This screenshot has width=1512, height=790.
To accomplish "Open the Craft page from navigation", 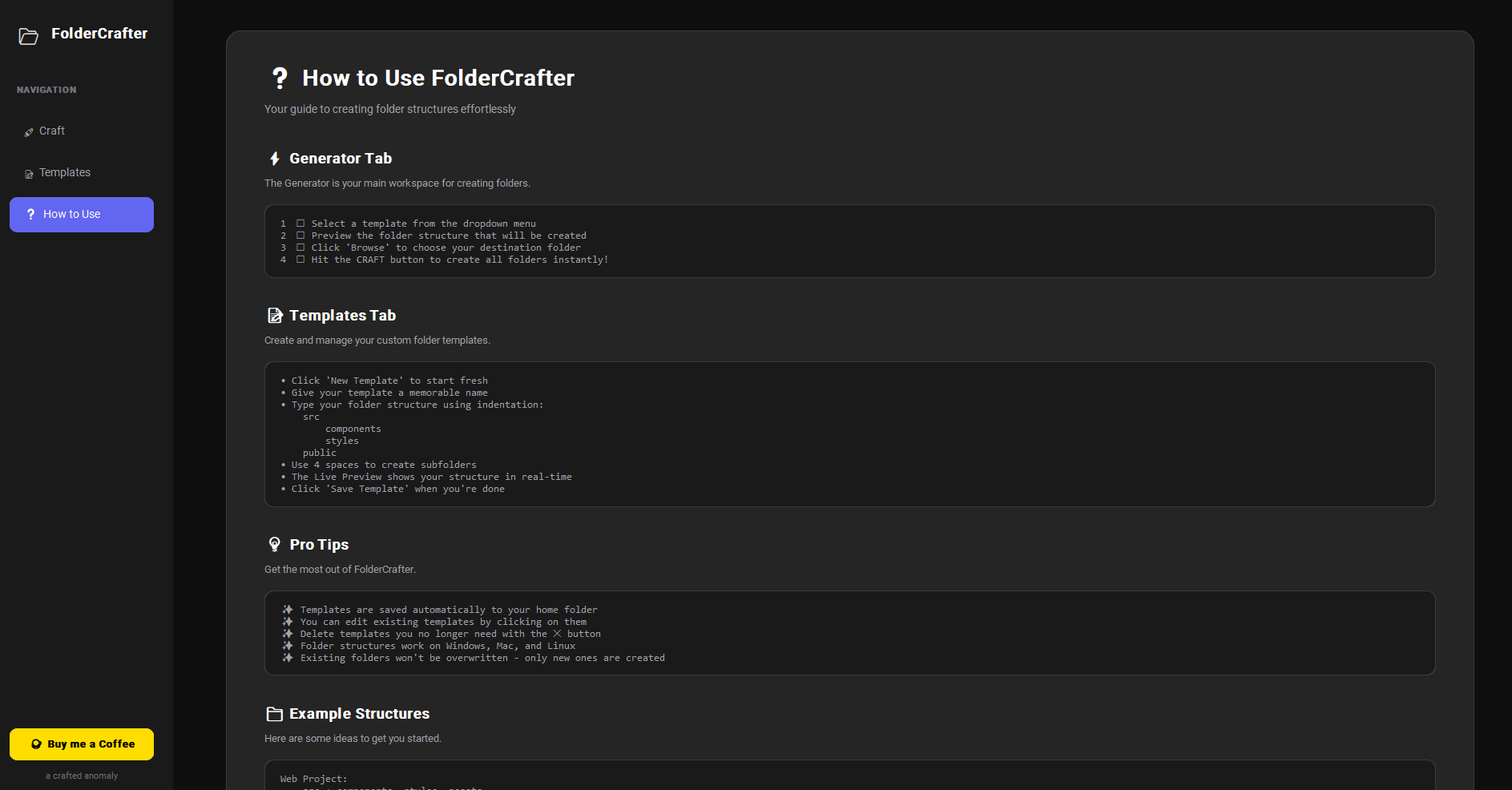I will pos(52,131).
